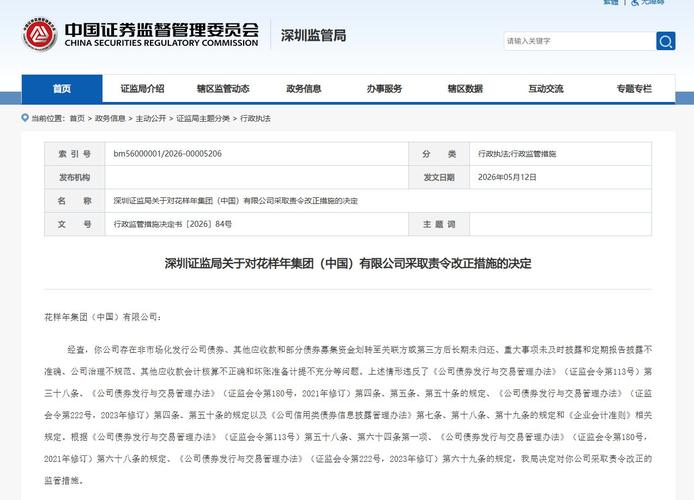Image resolution: width=694 pixels, height=500 pixels.
Task: Click the magnifier search button
Action: pos(666,41)
